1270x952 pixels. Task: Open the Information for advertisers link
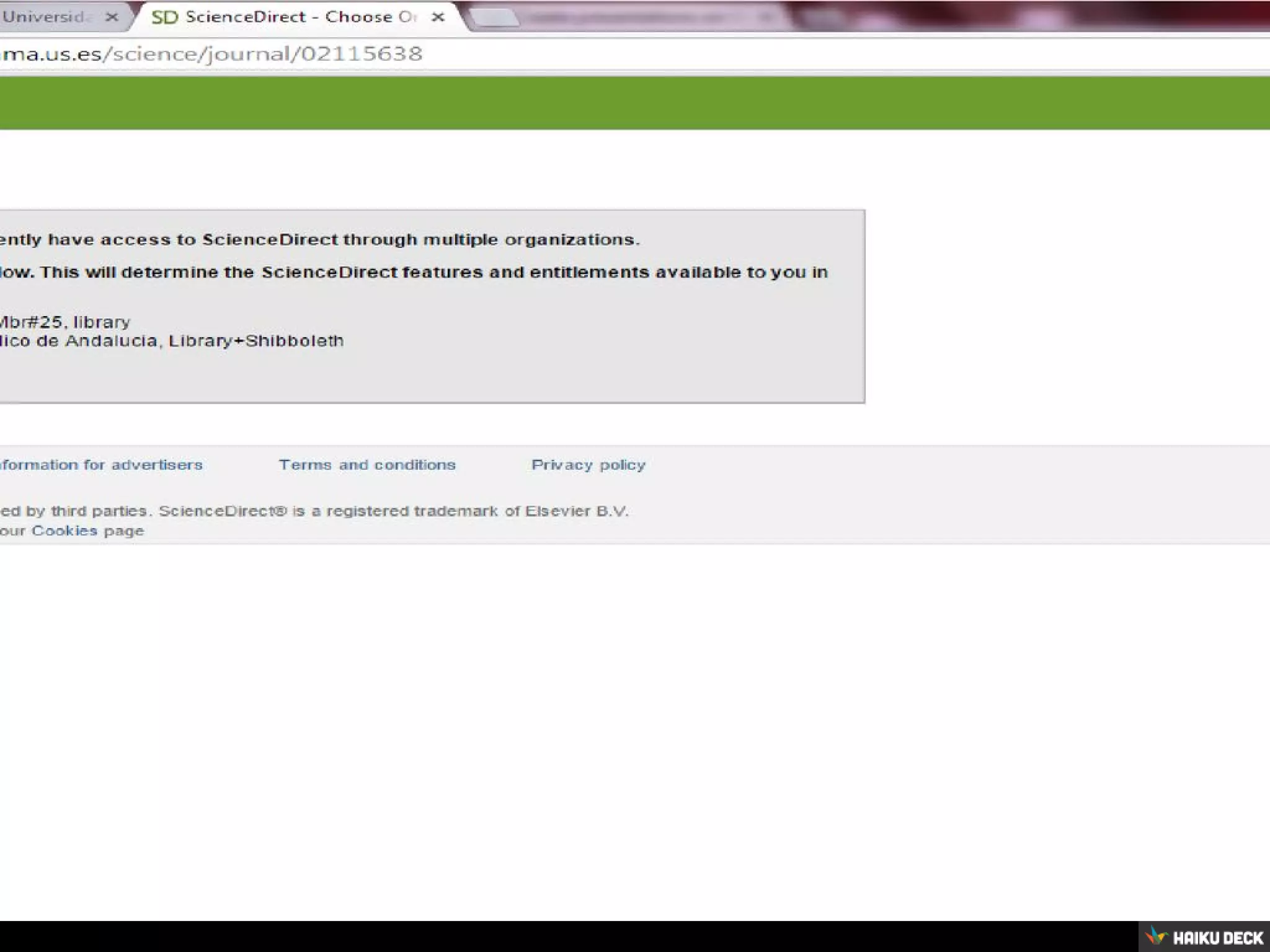101,465
